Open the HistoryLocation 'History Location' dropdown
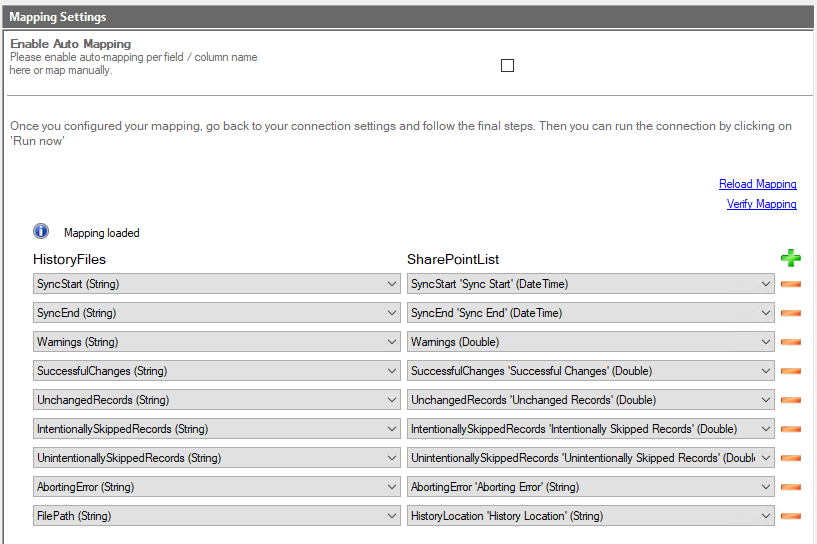This screenshot has height=544, width=817. coord(590,517)
